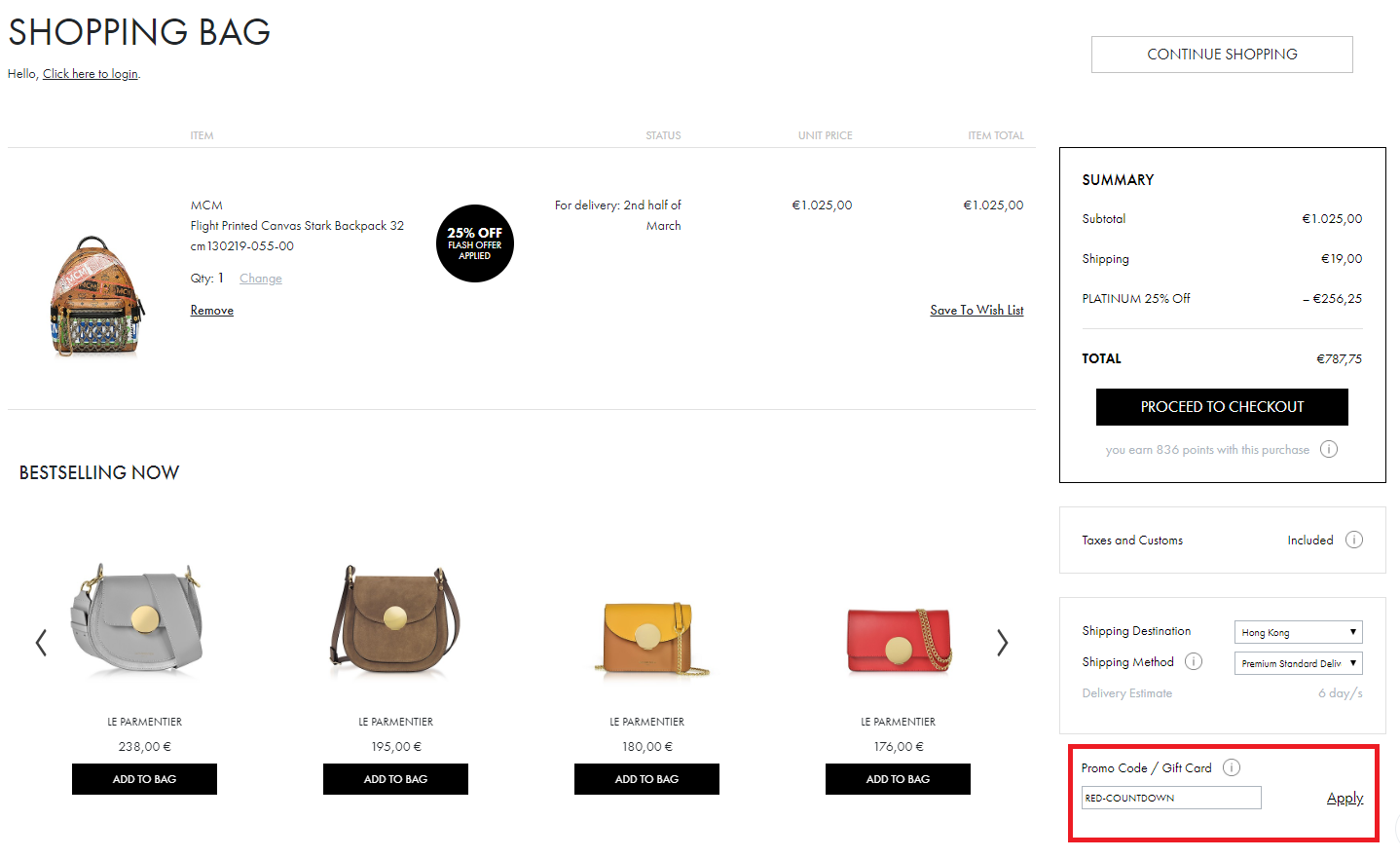Viewport: 1400px width, 858px height.
Task: Click the Promo Code / Gift Card info icon
Action: [1232, 767]
